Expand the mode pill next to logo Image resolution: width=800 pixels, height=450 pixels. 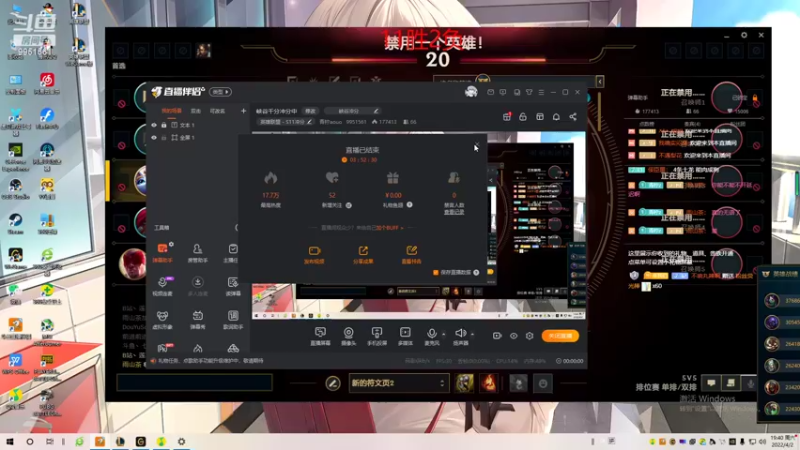tap(220, 92)
